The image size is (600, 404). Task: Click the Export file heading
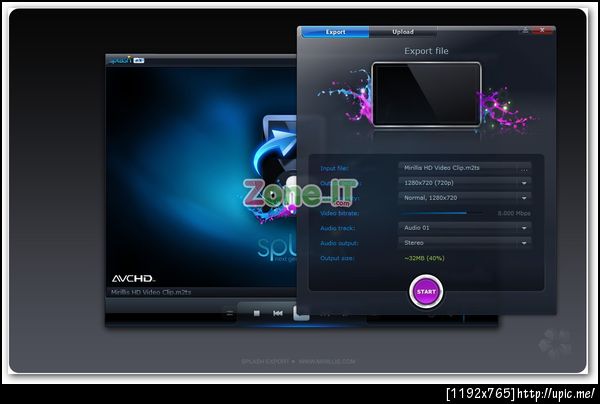[x=426, y=51]
